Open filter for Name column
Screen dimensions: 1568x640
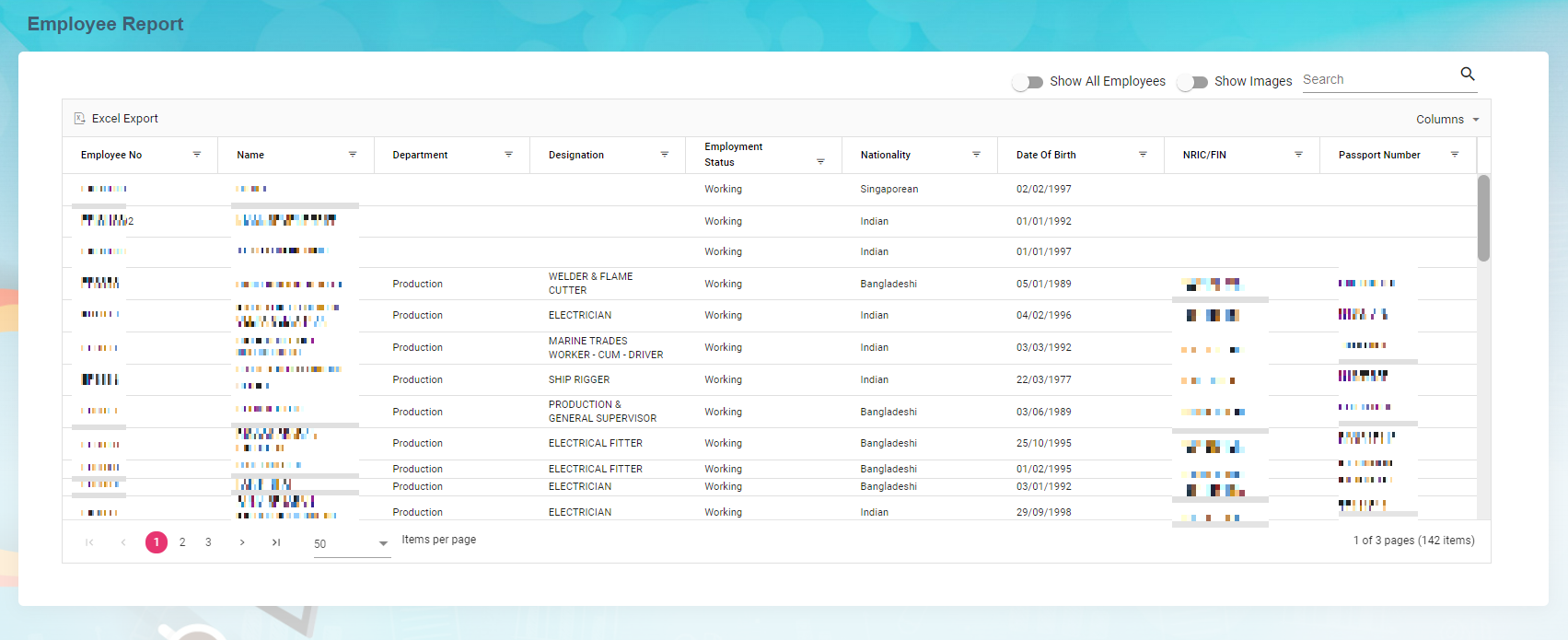click(353, 155)
